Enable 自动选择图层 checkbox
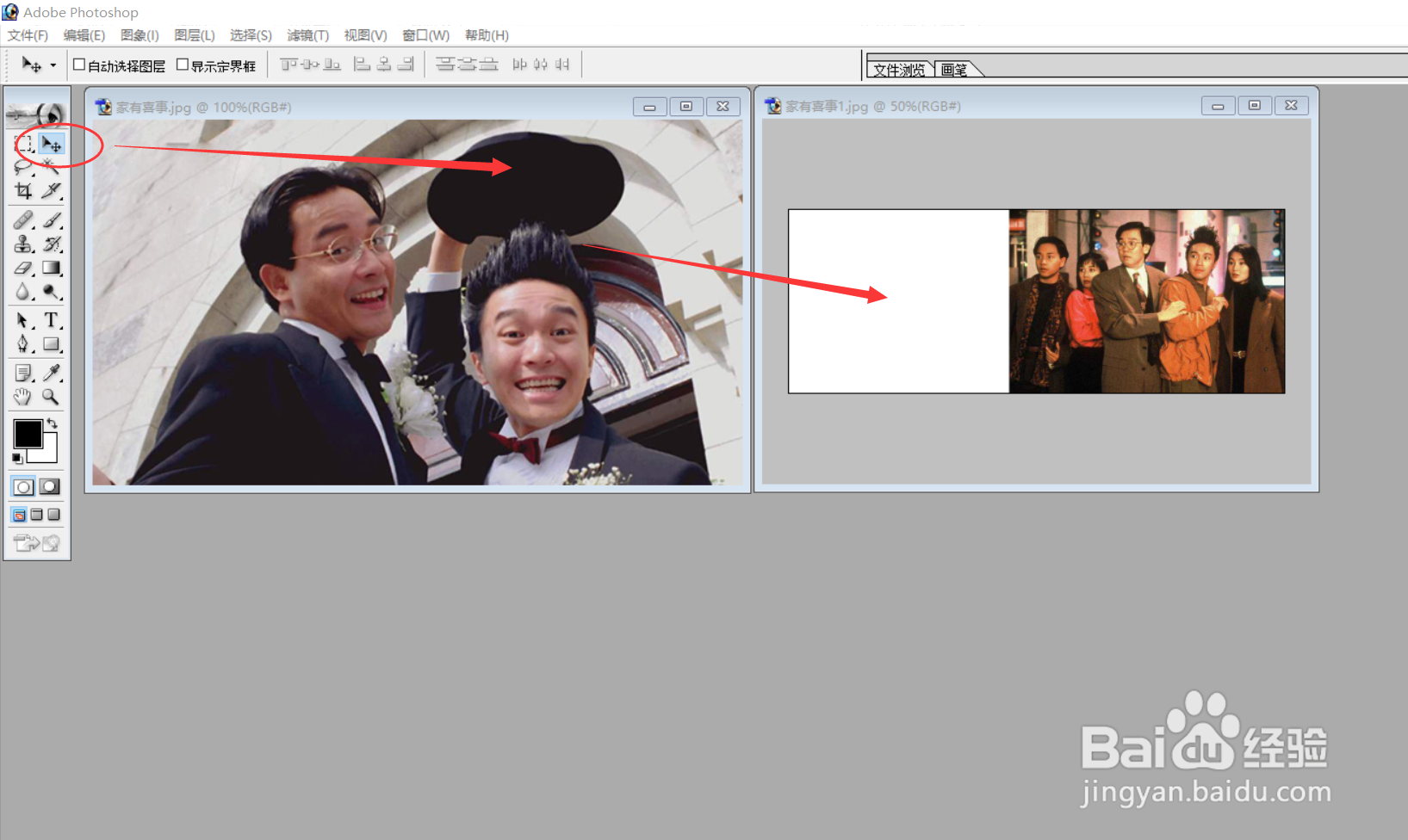This screenshot has width=1408, height=840. tap(79, 65)
